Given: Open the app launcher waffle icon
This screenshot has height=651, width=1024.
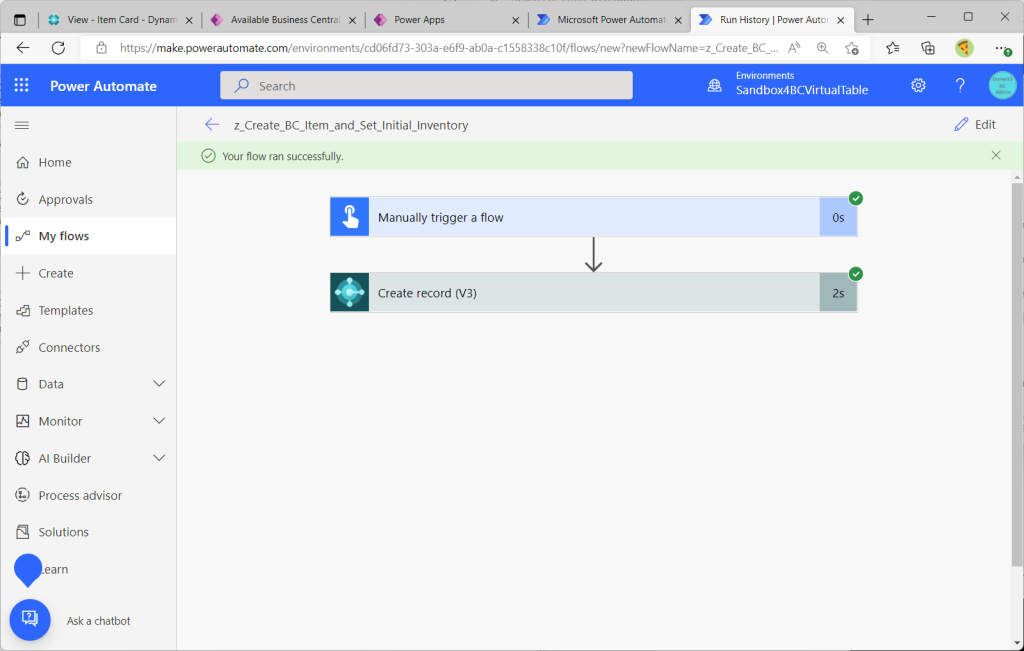Looking at the screenshot, I should pyautogui.click(x=22, y=86).
